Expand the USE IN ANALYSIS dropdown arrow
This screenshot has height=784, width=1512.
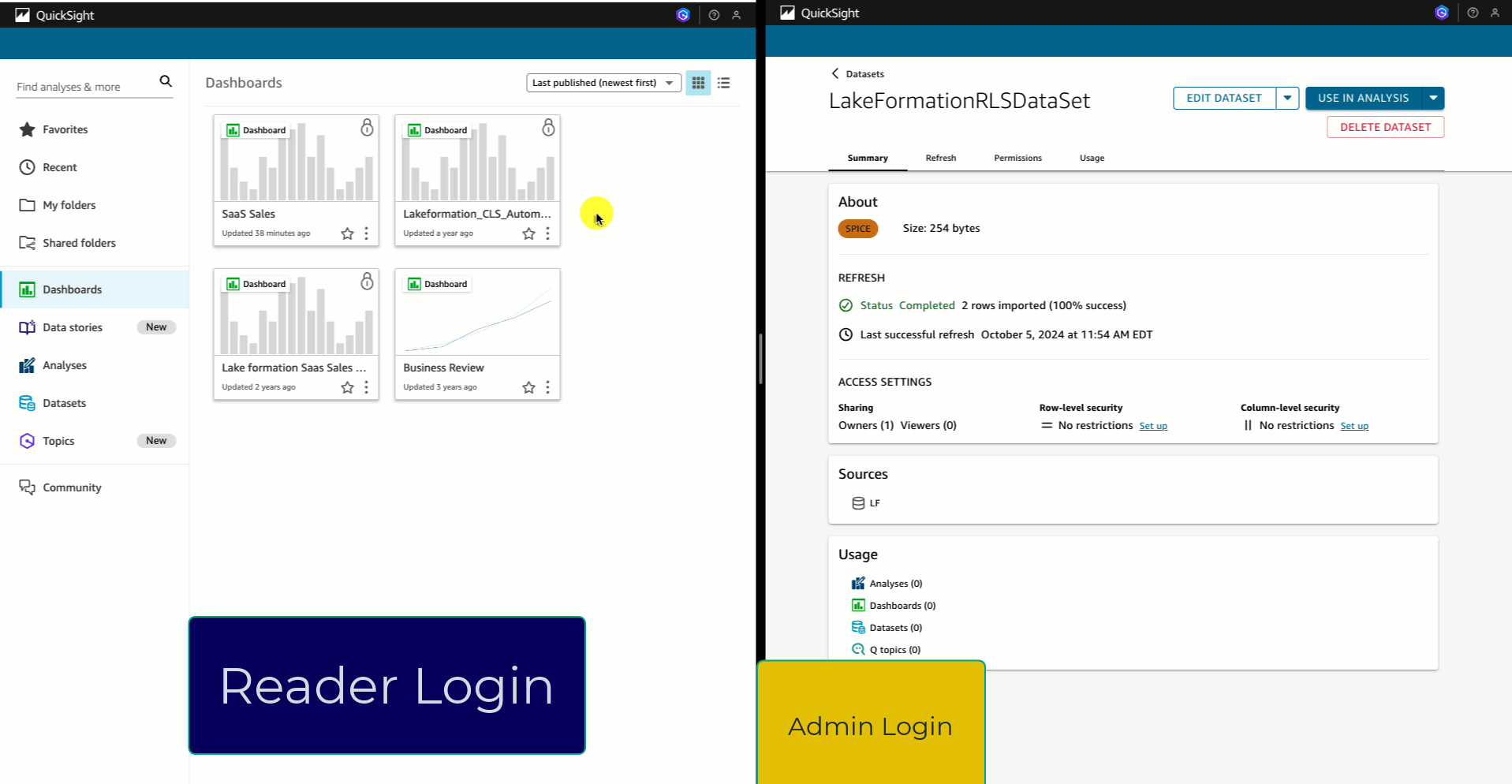coord(1433,98)
